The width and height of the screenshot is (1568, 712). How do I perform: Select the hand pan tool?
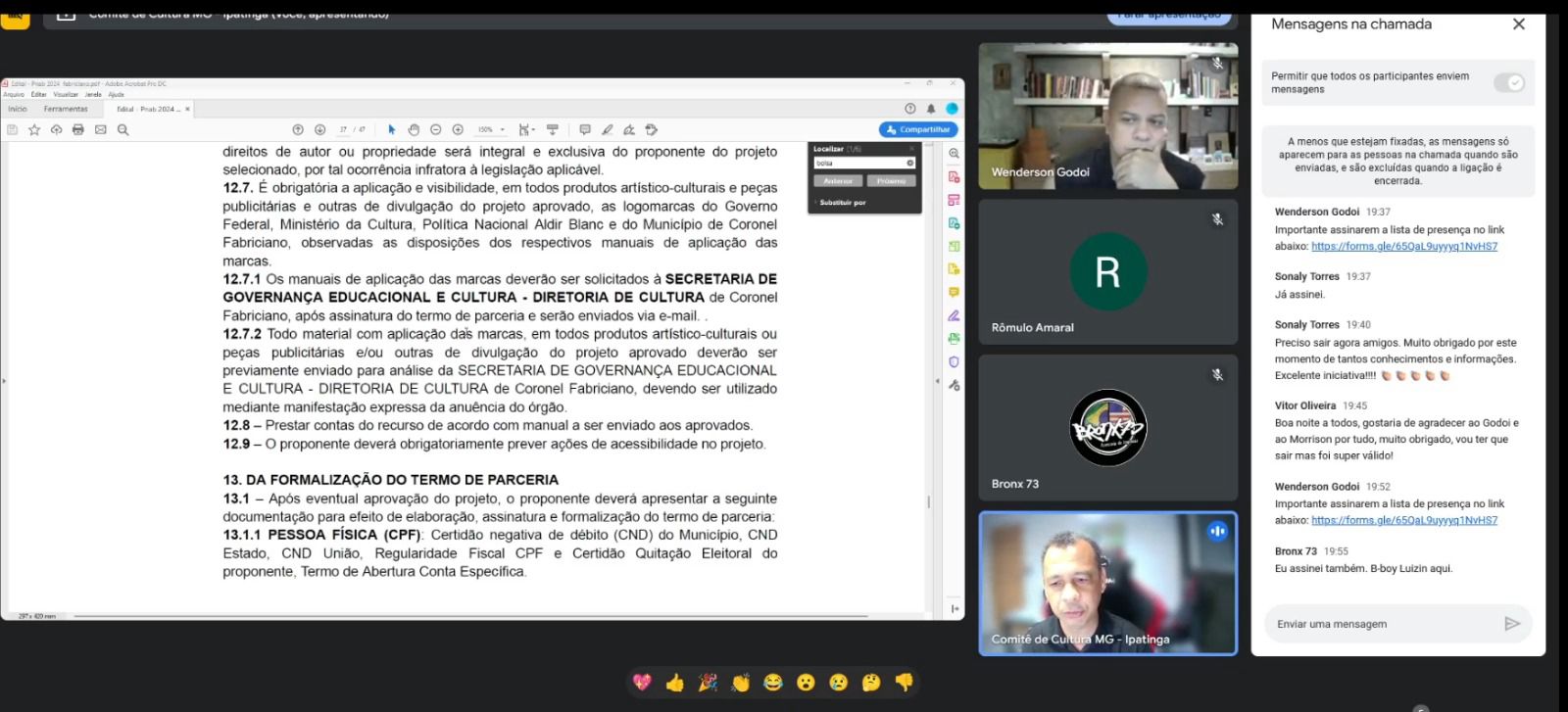coord(414,129)
